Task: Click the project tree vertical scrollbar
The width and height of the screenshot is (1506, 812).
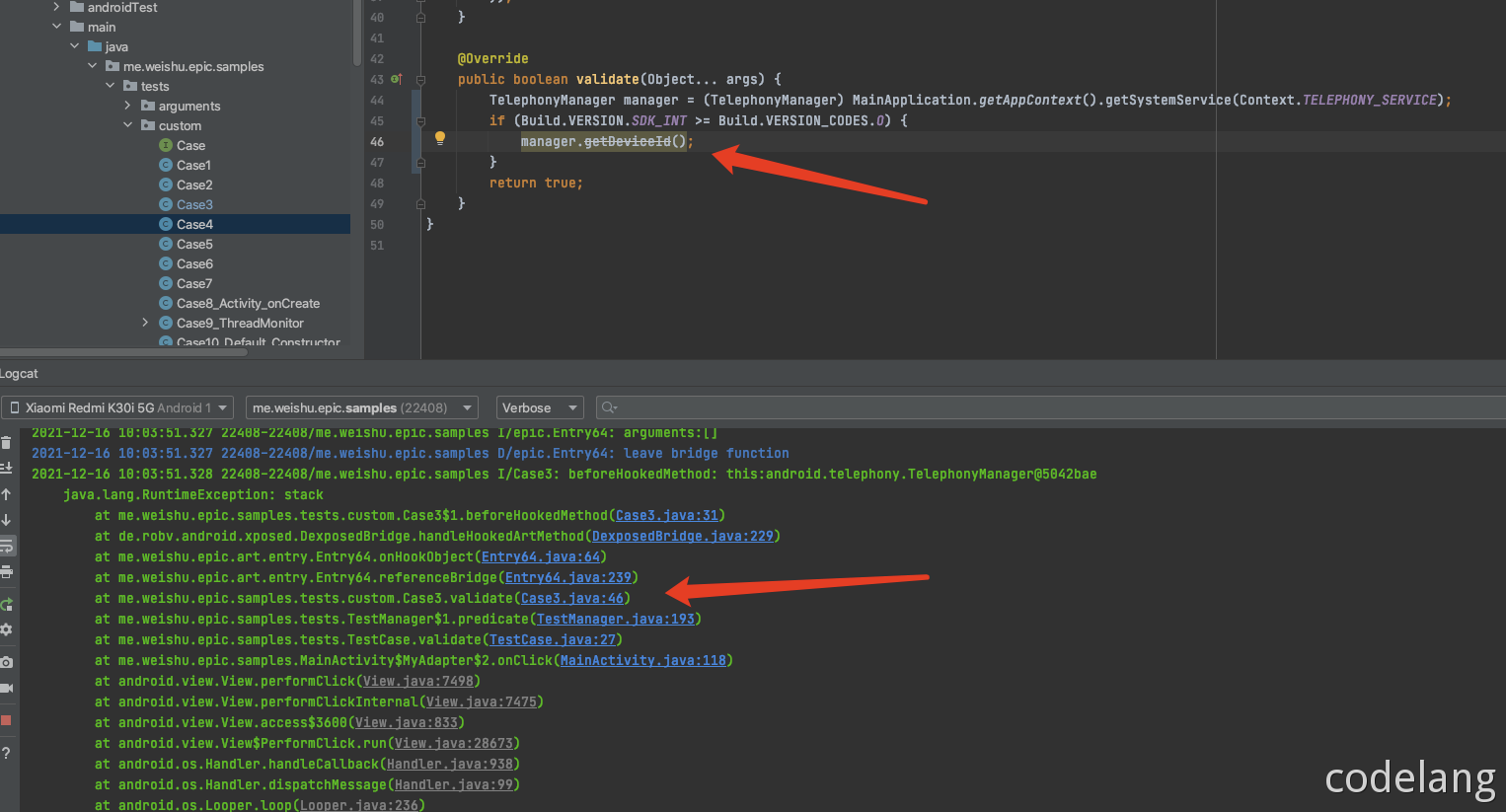Action: [x=357, y=32]
